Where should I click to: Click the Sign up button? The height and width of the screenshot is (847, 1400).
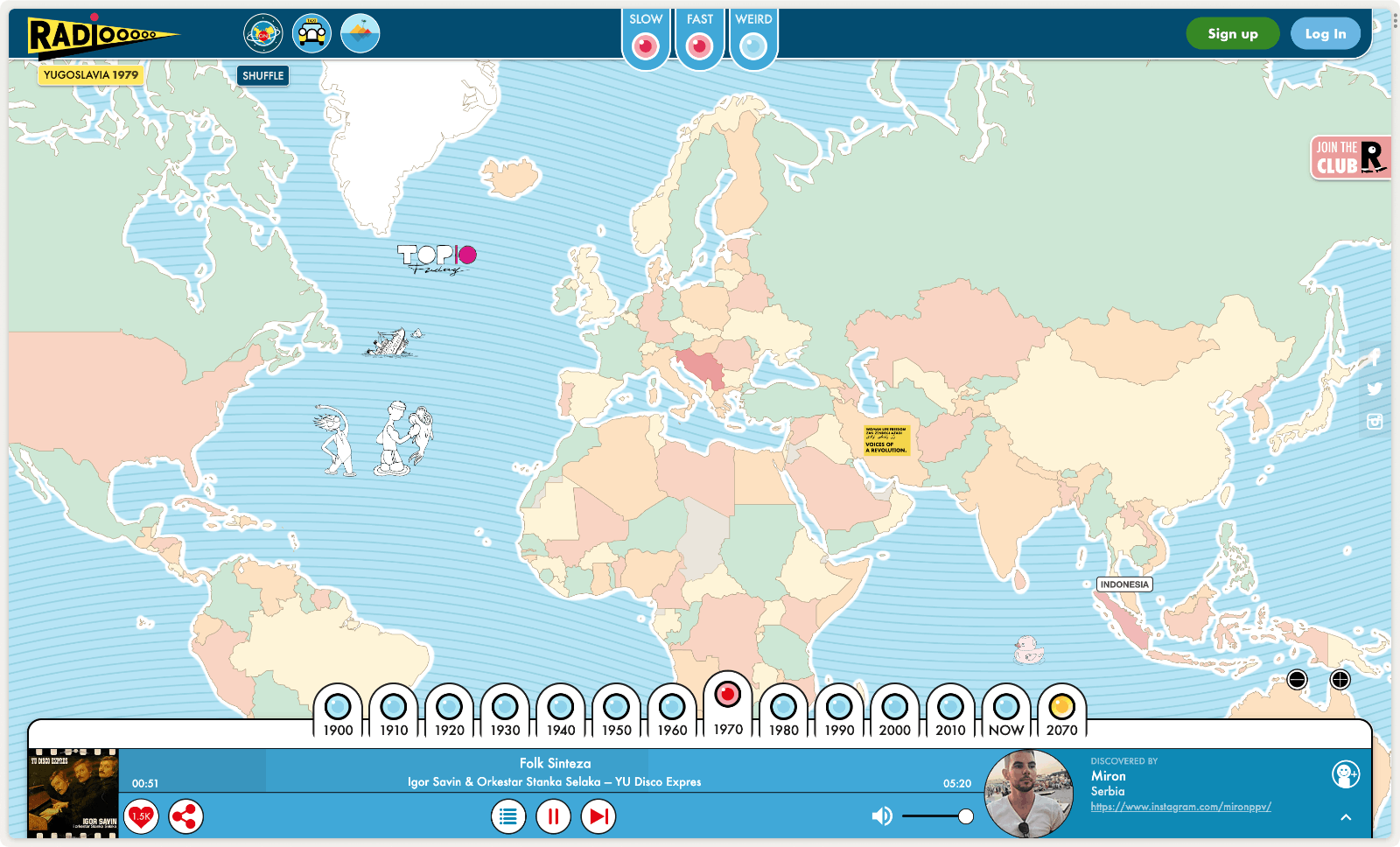[x=1232, y=34]
